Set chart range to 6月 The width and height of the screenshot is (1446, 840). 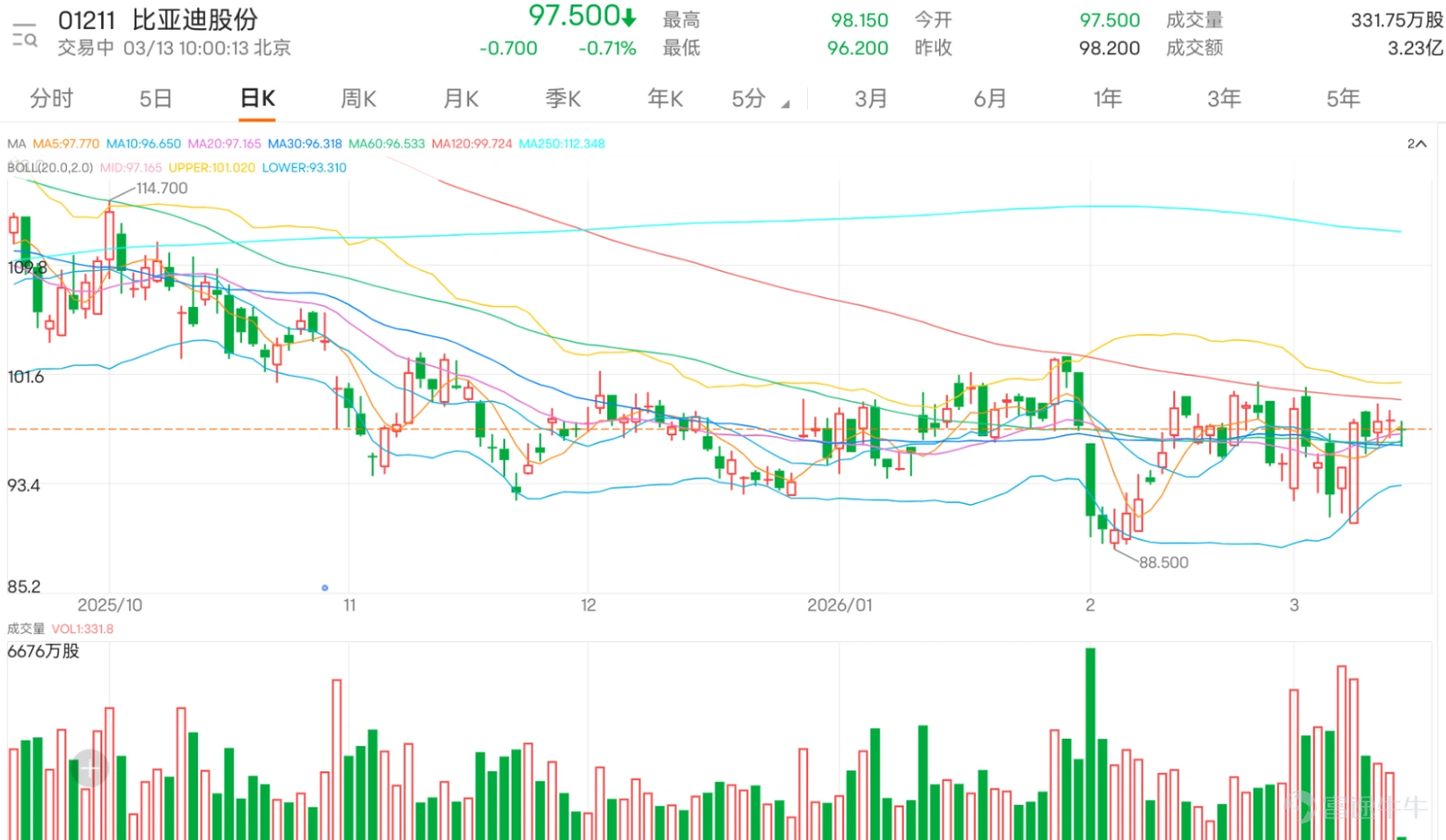990,98
